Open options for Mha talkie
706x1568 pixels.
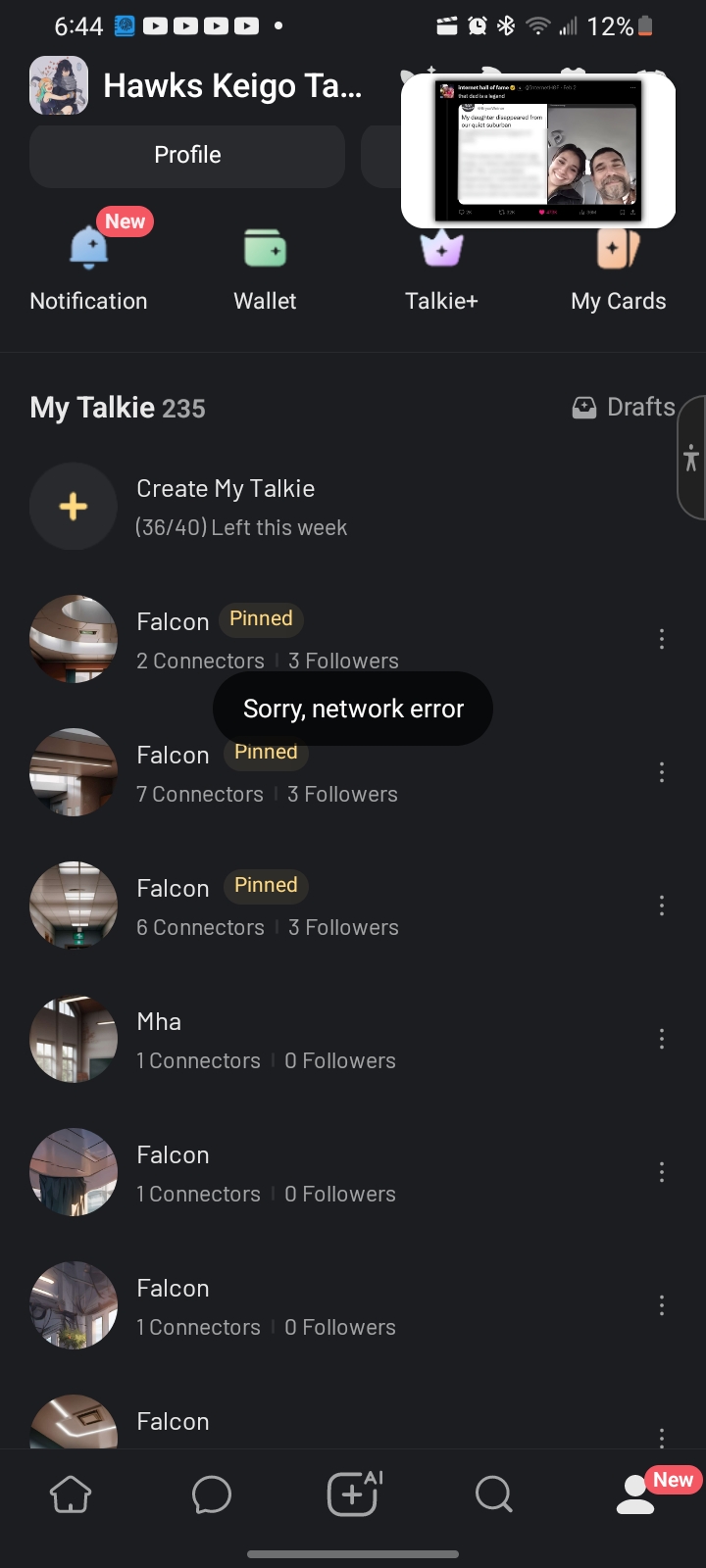662,1039
